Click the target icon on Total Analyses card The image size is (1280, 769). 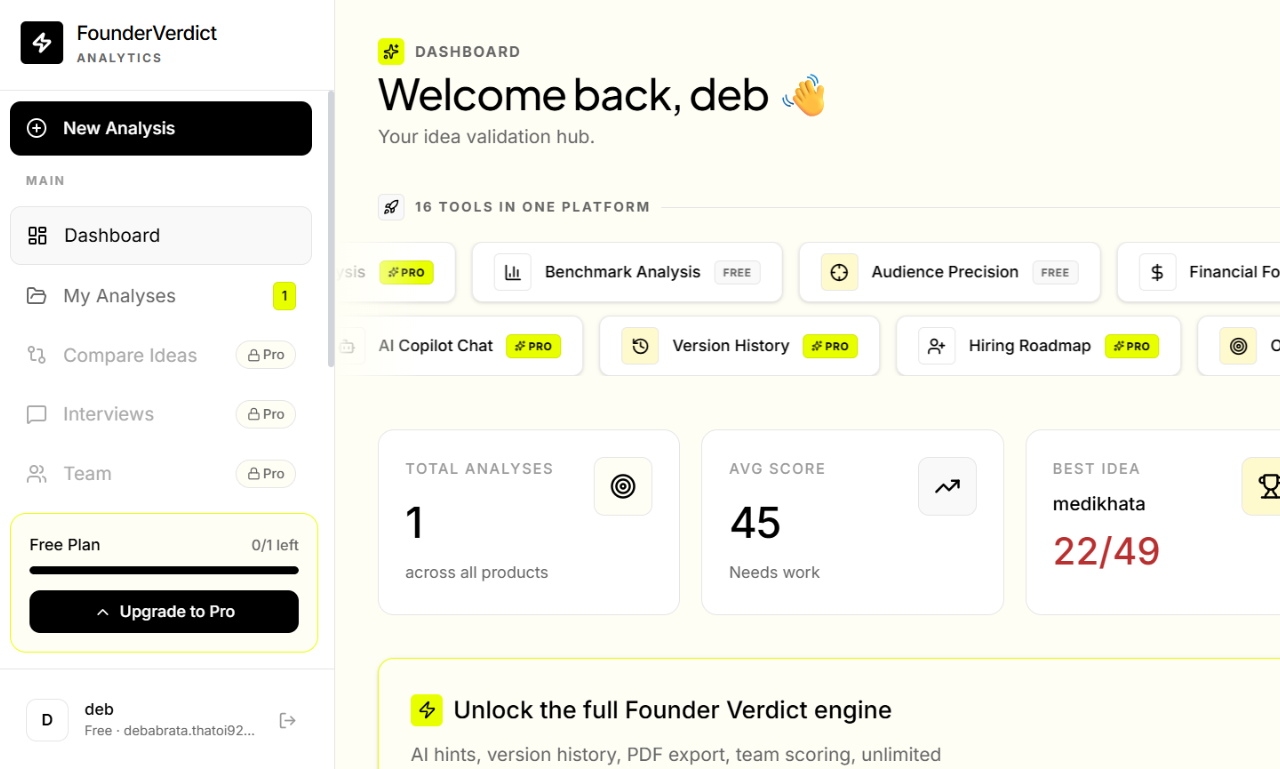tap(622, 486)
